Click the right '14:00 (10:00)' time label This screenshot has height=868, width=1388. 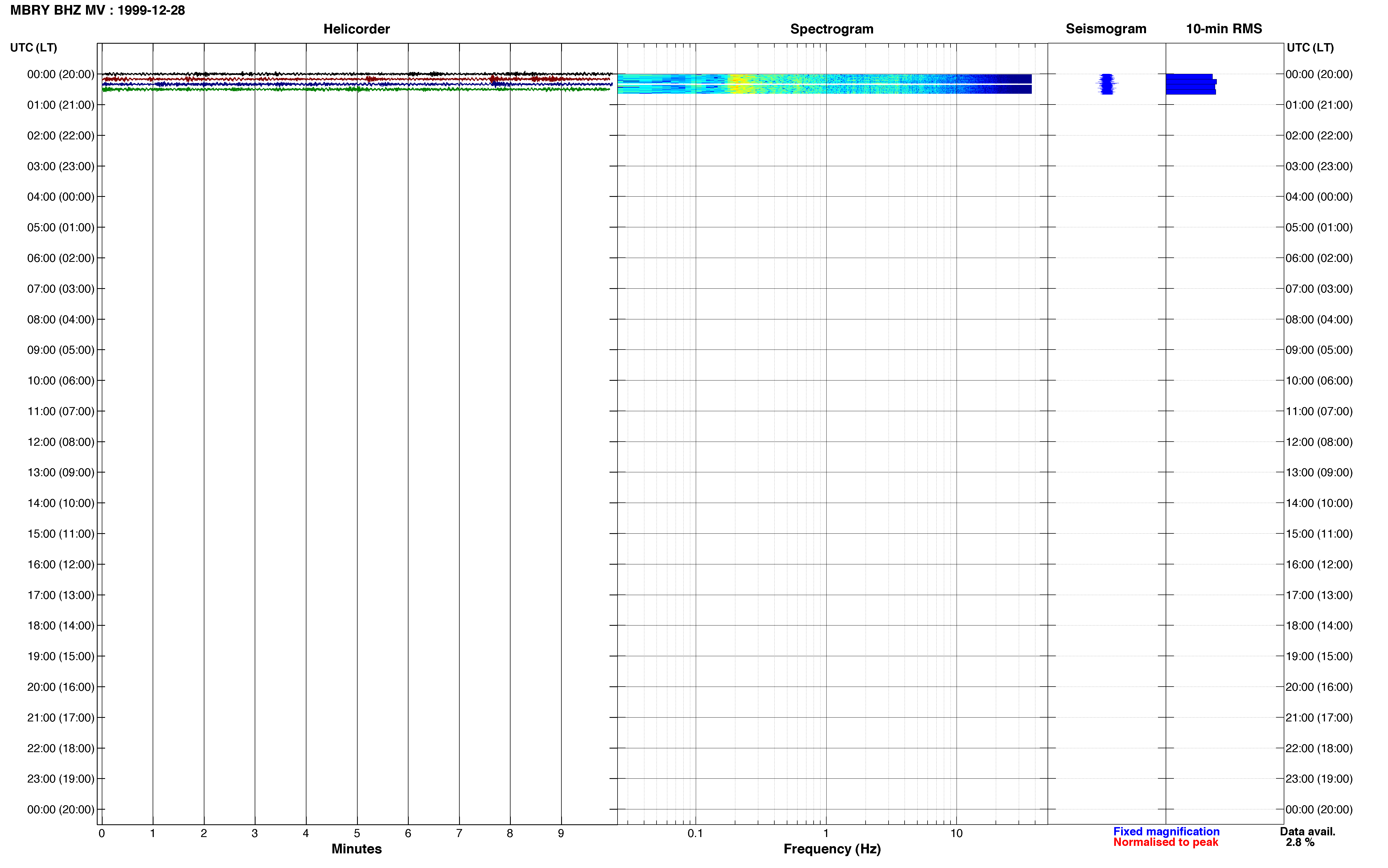[x=1319, y=504]
